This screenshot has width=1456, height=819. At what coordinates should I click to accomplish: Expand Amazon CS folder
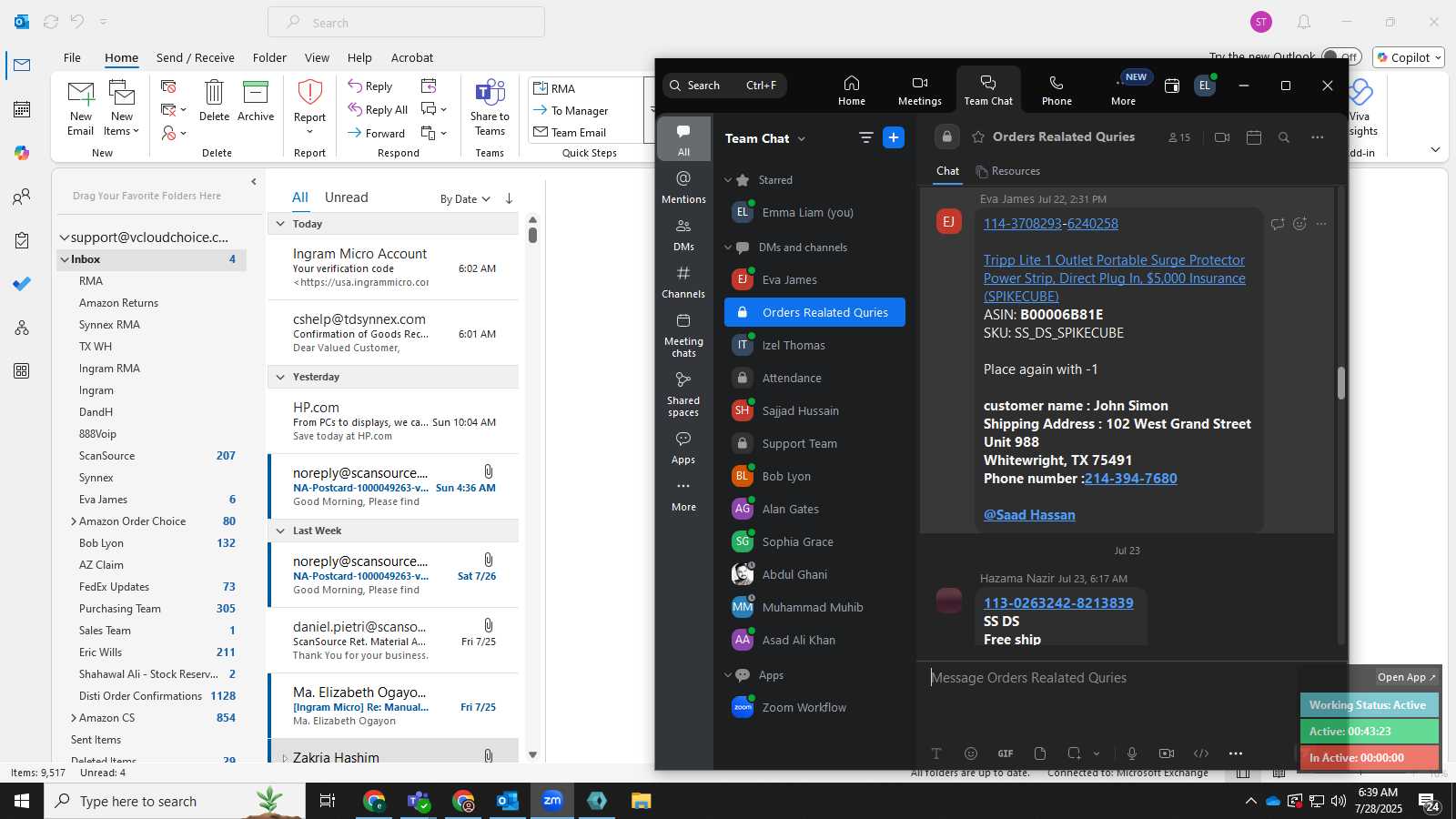(x=73, y=718)
